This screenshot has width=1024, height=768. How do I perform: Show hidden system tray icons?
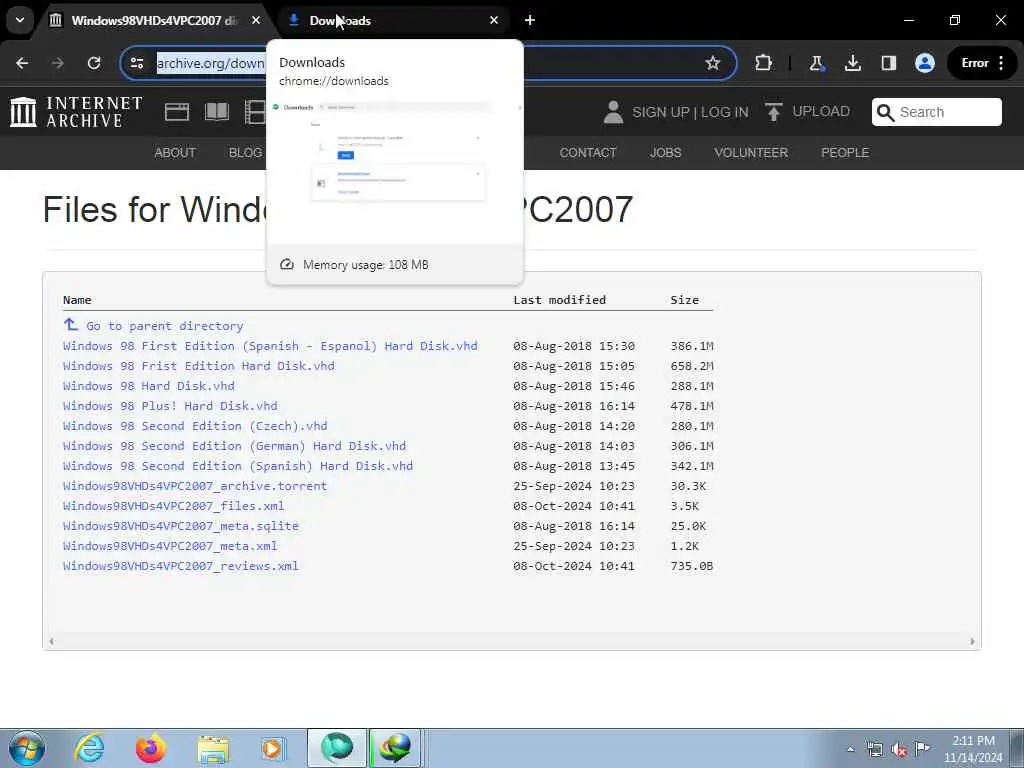(850, 750)
